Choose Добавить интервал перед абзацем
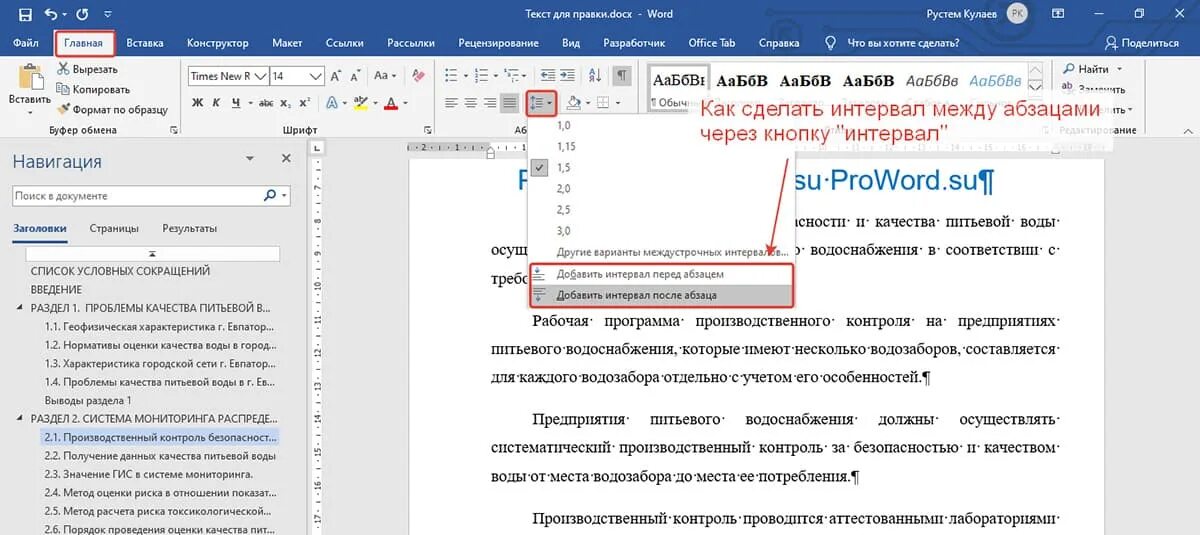Image resolution: width=1200 pixels, height=535 pixels. tap(661, 274)
